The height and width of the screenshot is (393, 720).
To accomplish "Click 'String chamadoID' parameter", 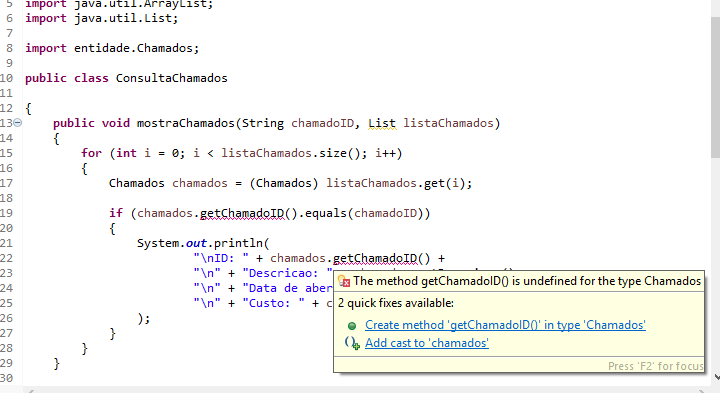I will click(x=298, y=123).
